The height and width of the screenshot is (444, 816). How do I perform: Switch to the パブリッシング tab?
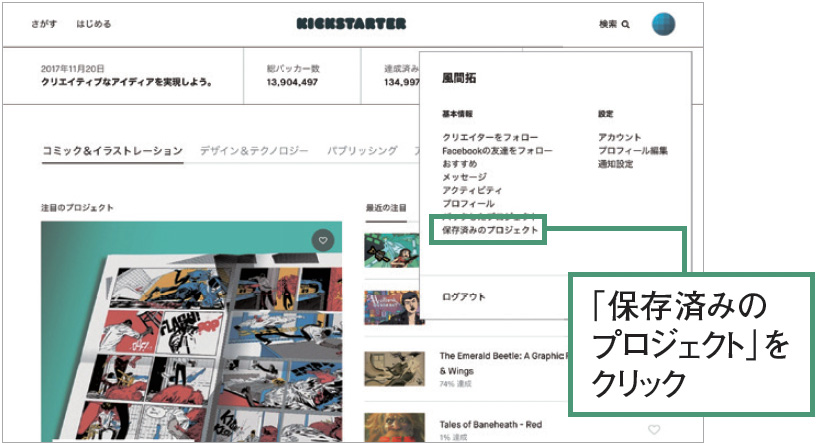click(362, 151)
